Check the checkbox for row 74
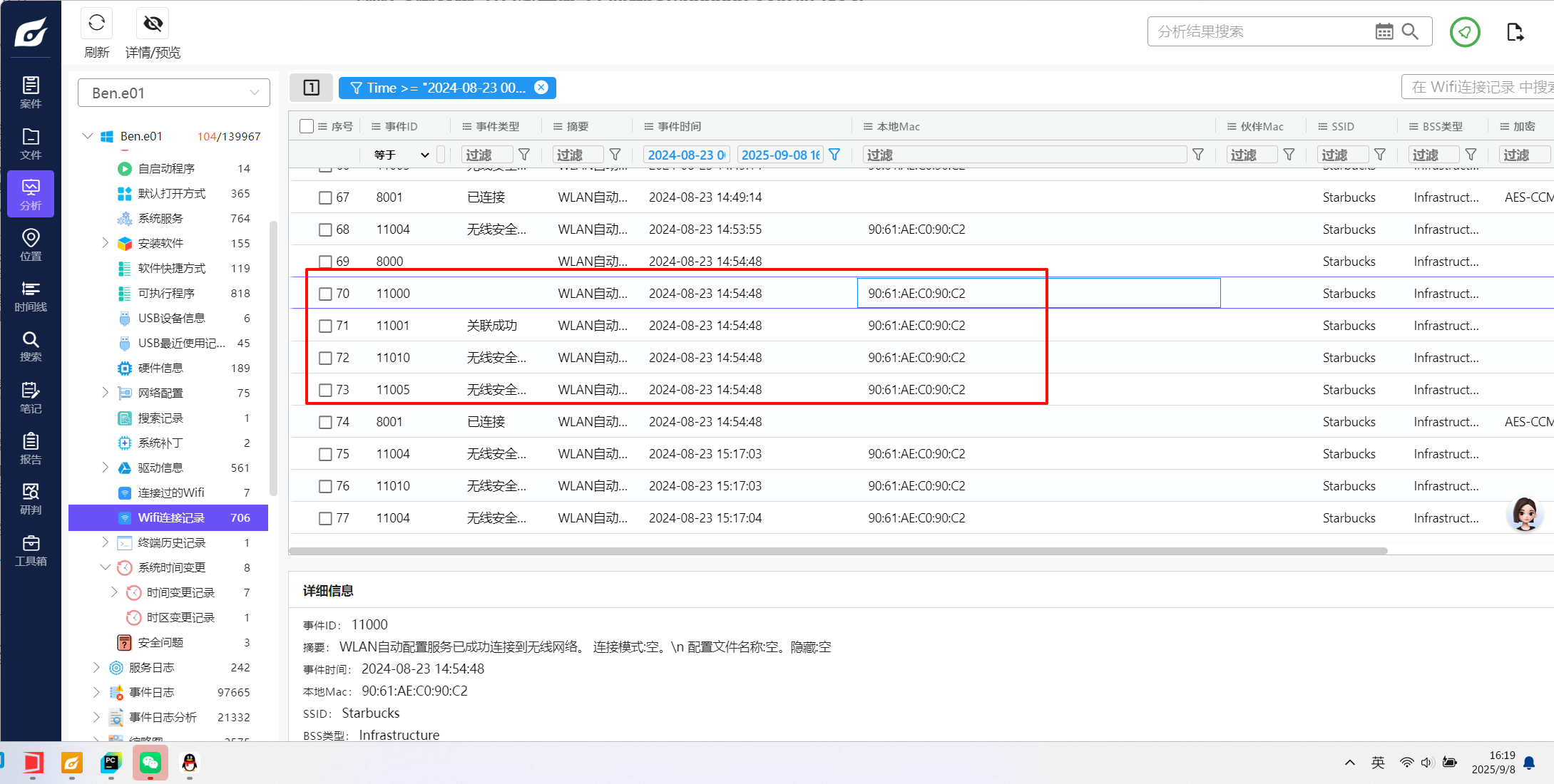Image resolution: width=1554 pixels, height=784 pixels. (325, 422)
